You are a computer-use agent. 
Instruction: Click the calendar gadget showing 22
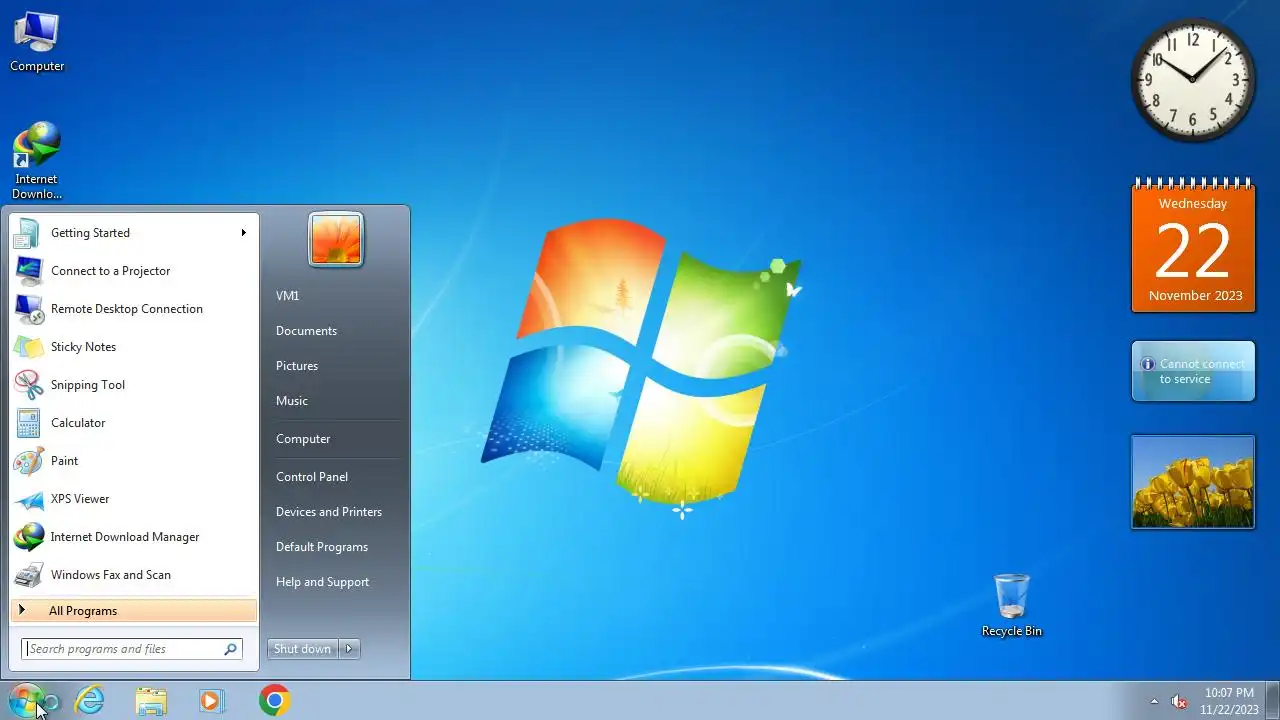[x=1193, y=246]
